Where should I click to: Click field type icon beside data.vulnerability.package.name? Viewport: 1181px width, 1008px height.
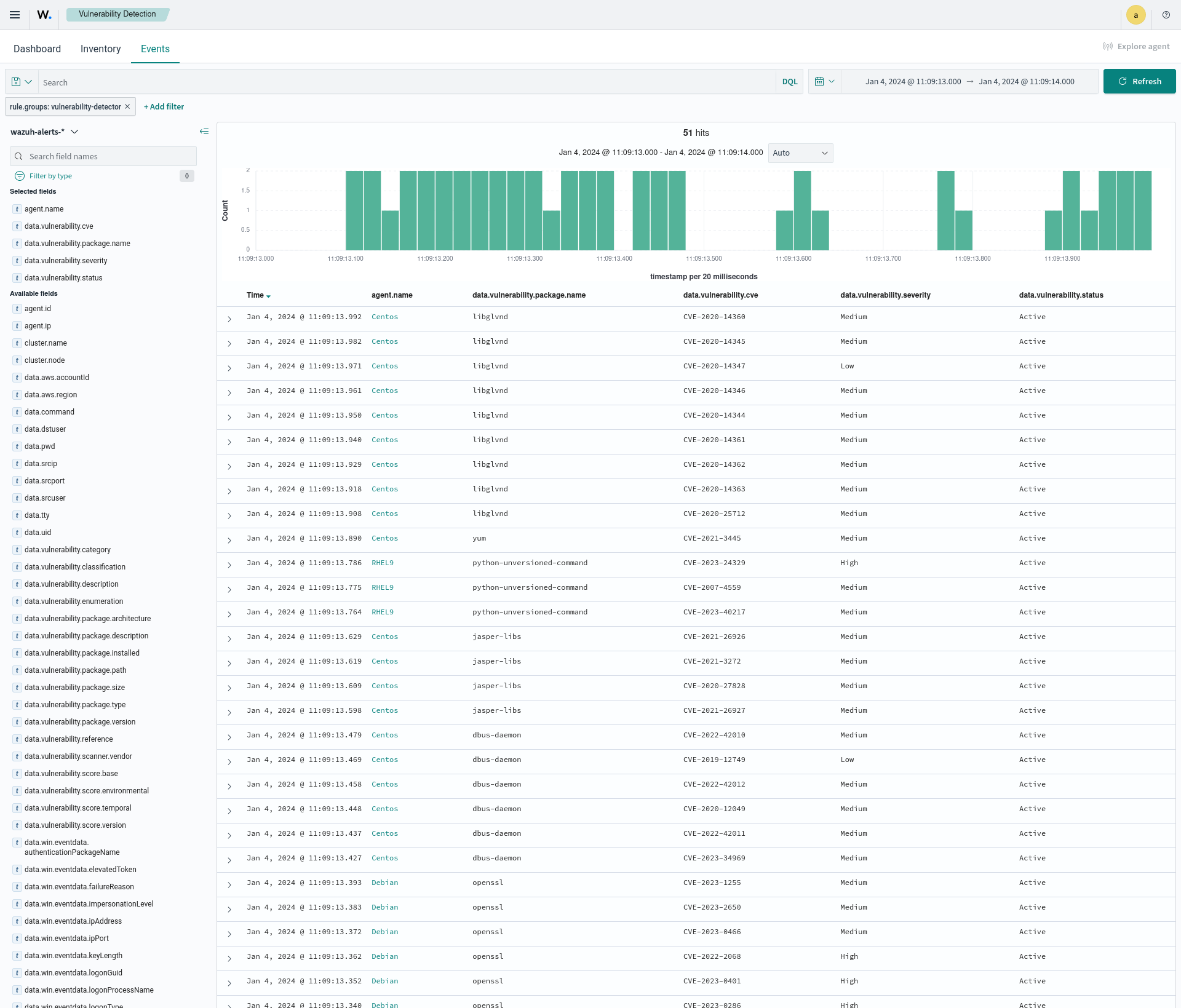click(17, 244)
